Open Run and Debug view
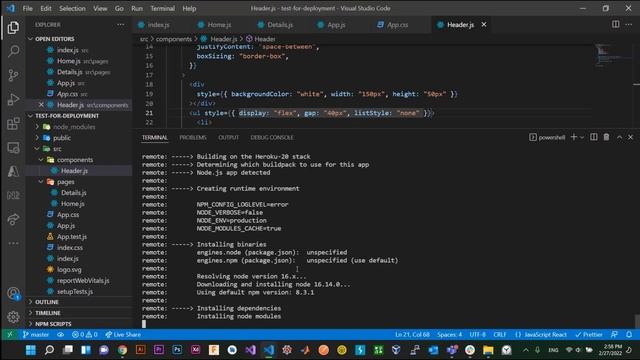Screen dimensions: 640x360 click(13, 99)
